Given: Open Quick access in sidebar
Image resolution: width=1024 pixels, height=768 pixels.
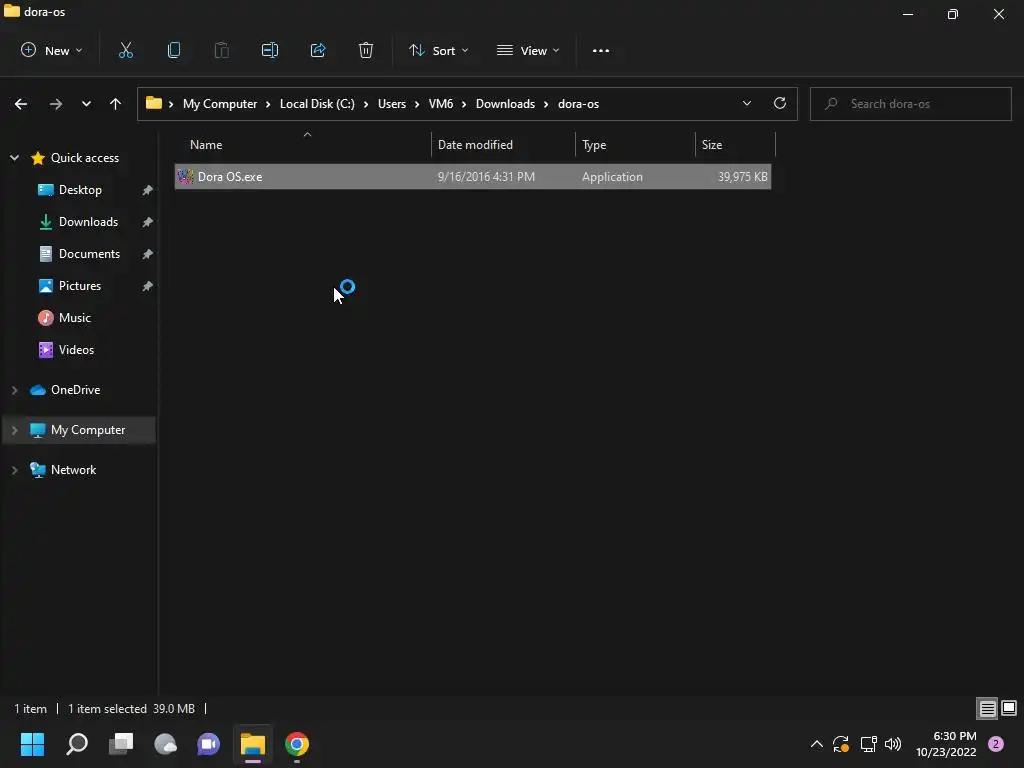Looking at the screenshot, I should pos(84,158).
